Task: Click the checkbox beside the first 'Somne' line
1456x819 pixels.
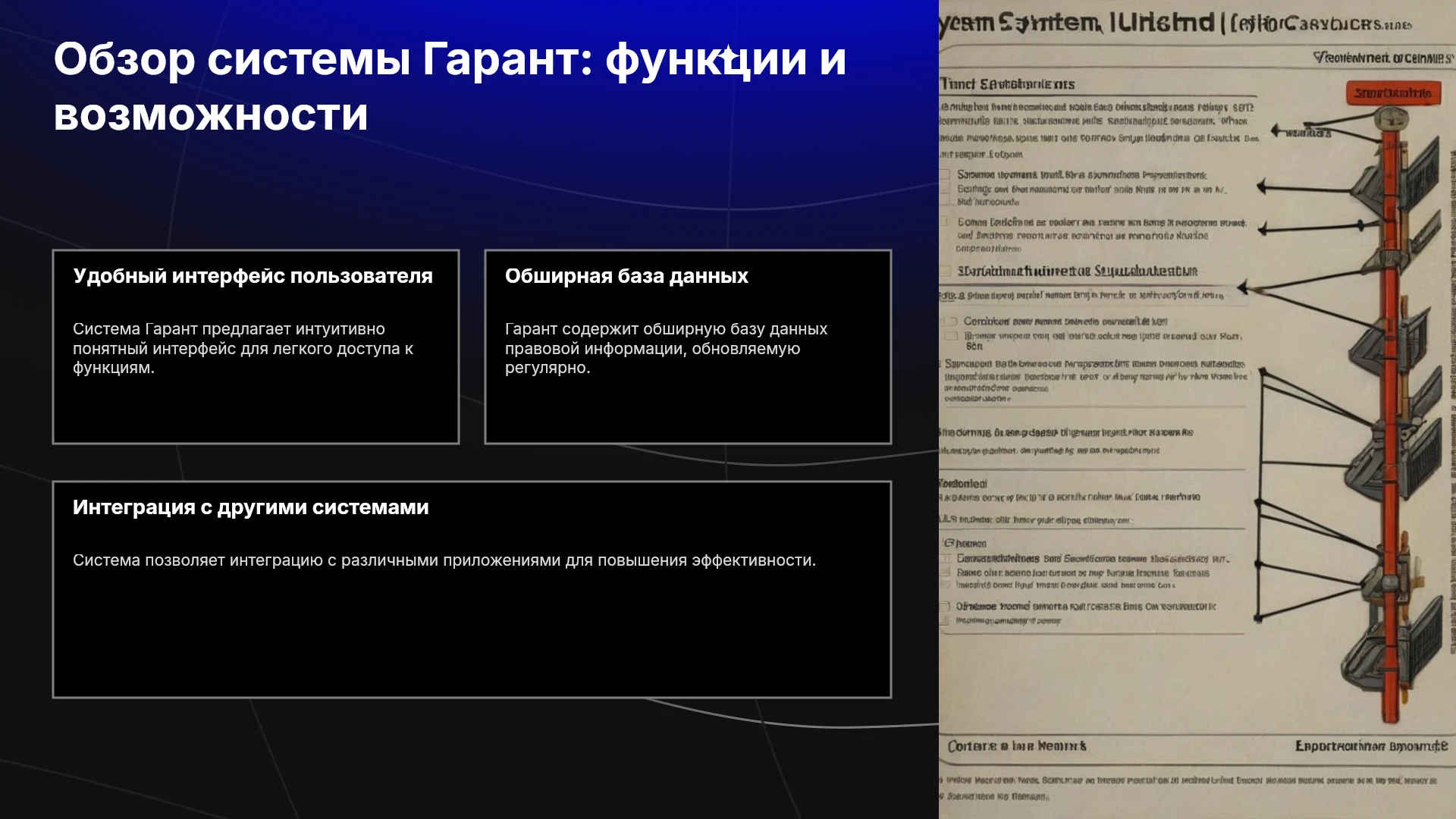Action: (x=945, y=175)
